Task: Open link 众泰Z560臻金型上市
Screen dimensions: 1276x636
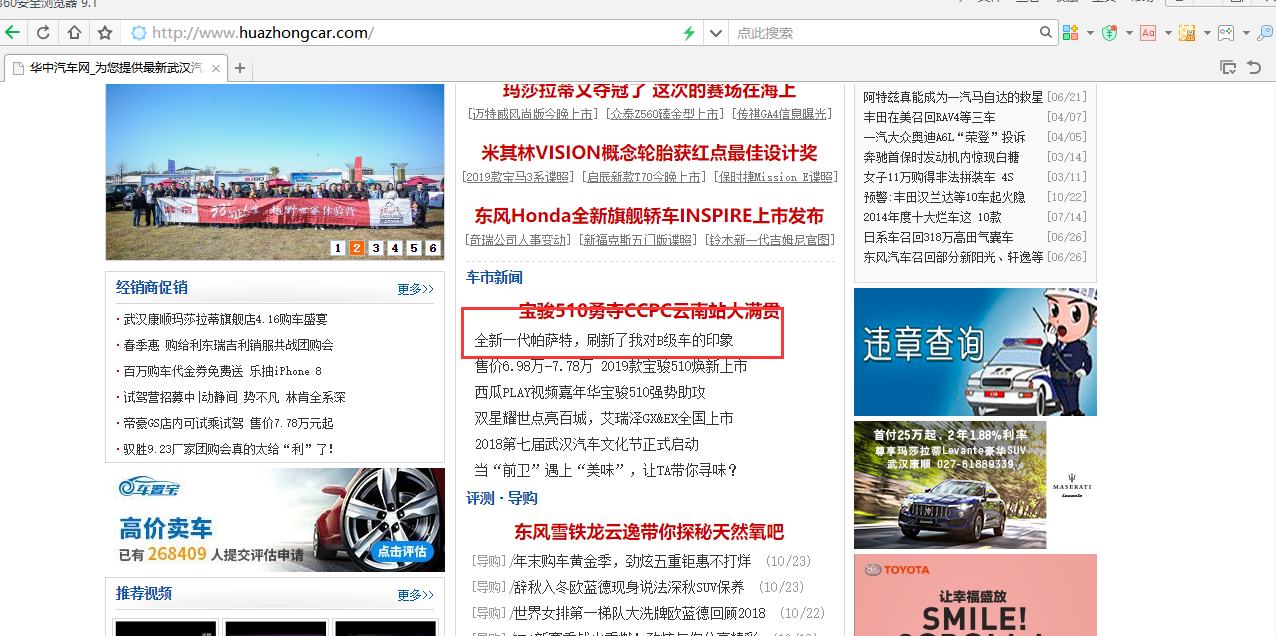Action: (665, 114)
